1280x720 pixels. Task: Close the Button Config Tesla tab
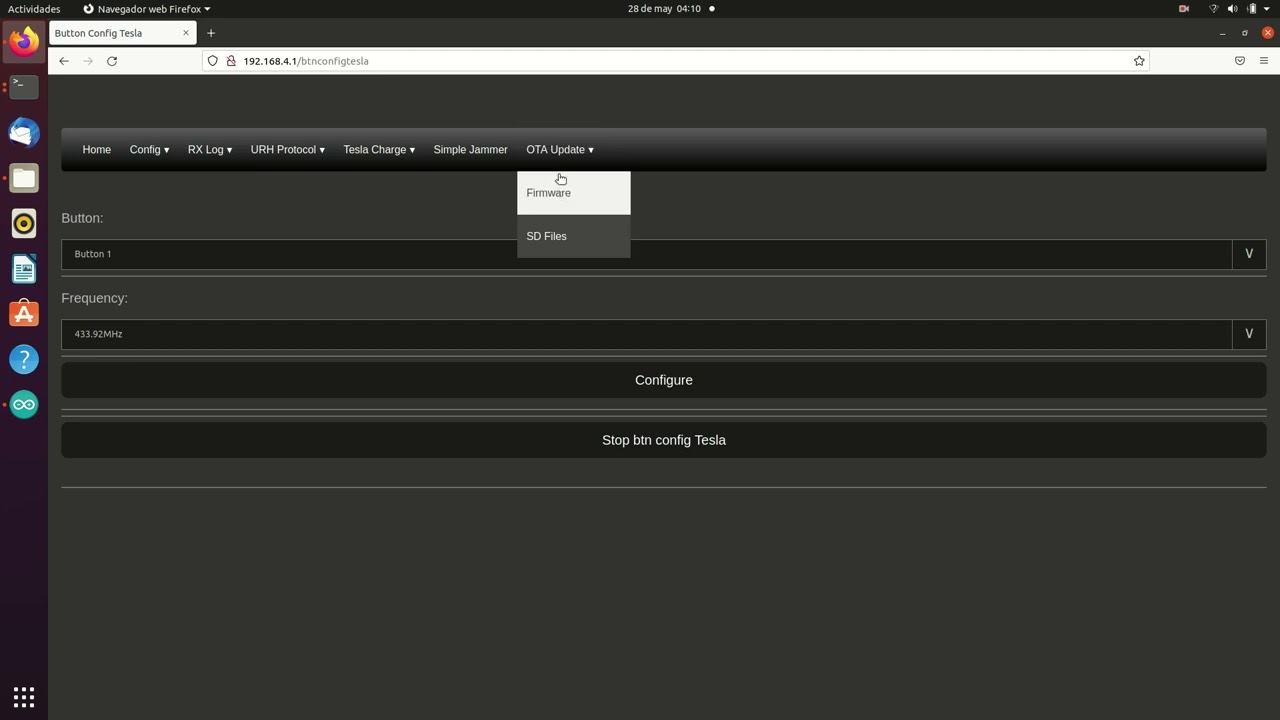185,33
